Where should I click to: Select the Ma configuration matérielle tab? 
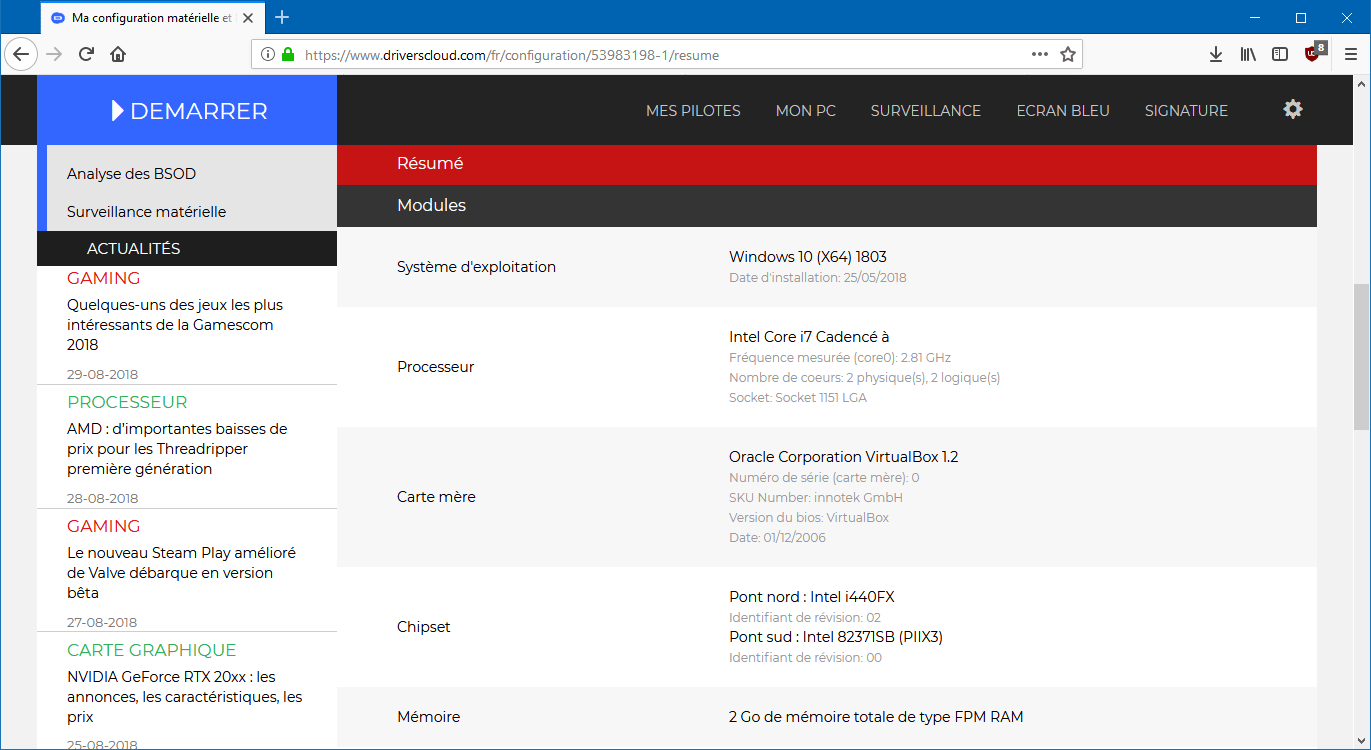pyautogui.click(x=153, y=18)
